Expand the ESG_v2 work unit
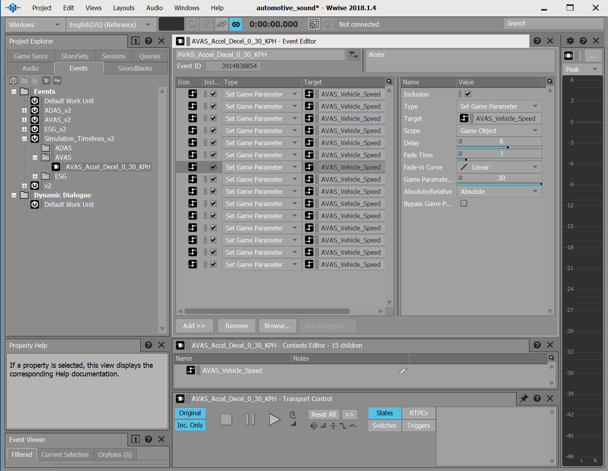Screen dimensions: 608x471 [x=24, y=129]
